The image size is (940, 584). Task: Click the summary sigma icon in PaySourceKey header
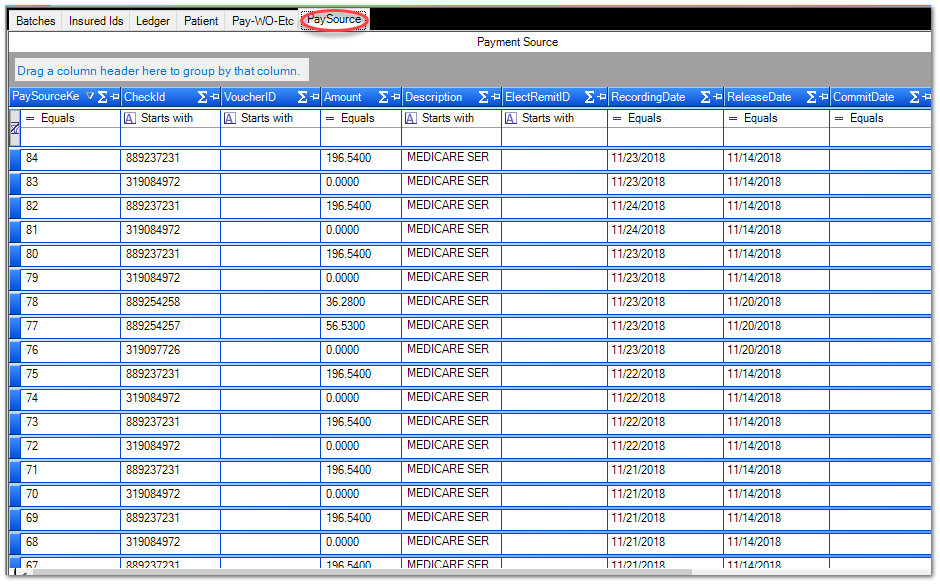(x=103, y=97)
